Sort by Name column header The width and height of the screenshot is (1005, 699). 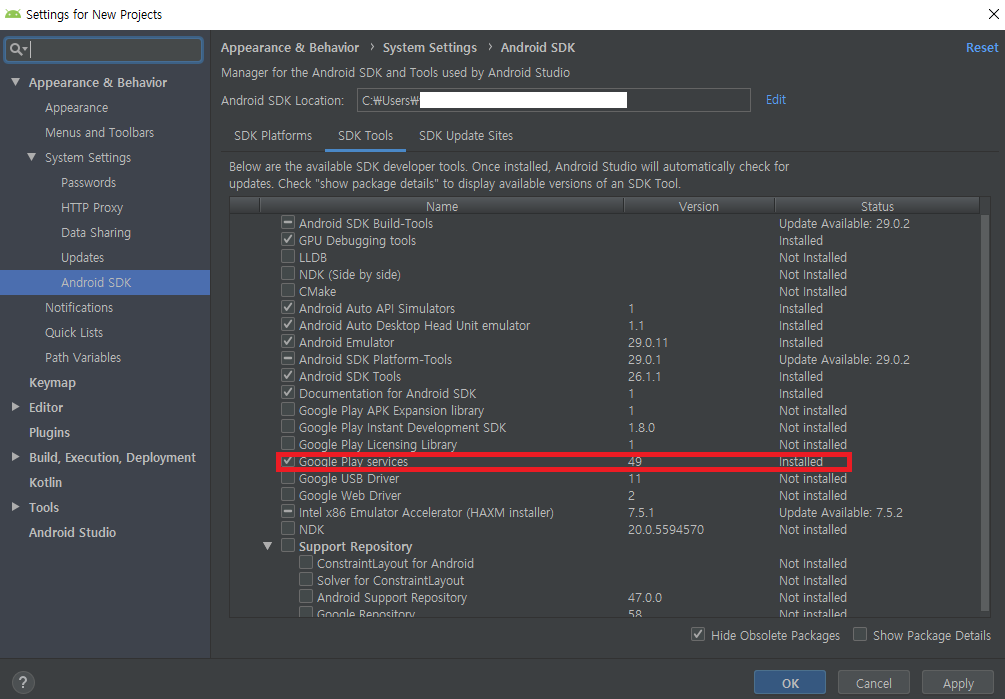442,206
